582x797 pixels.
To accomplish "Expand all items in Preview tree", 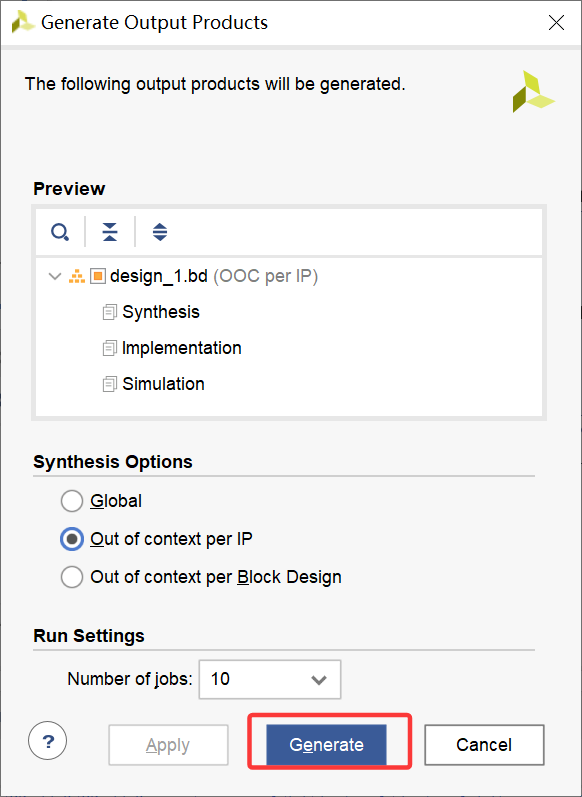I will tap(160, 232).
